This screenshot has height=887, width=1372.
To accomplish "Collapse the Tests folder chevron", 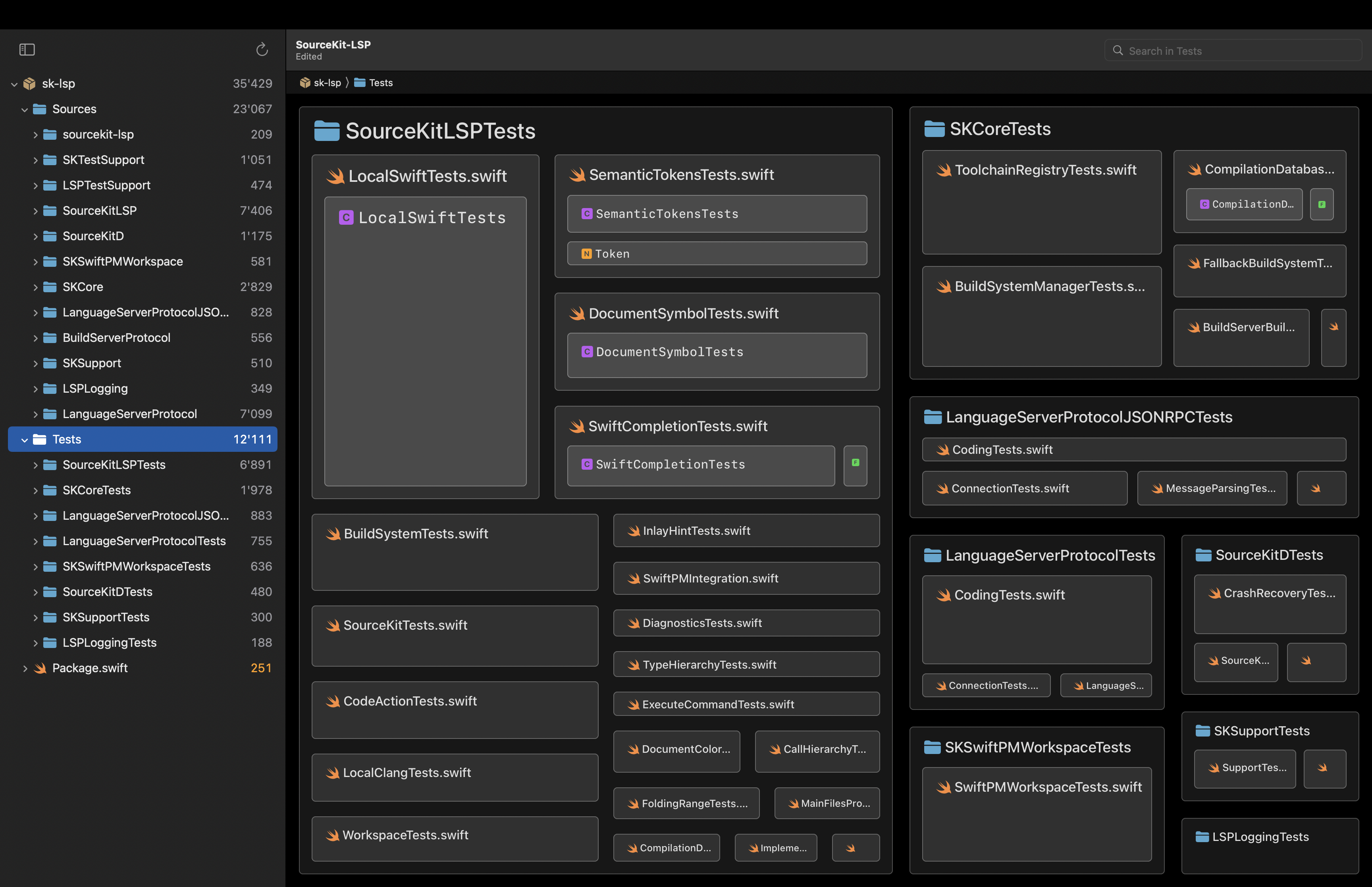I will pyautogui.click(x=24, y=440).
